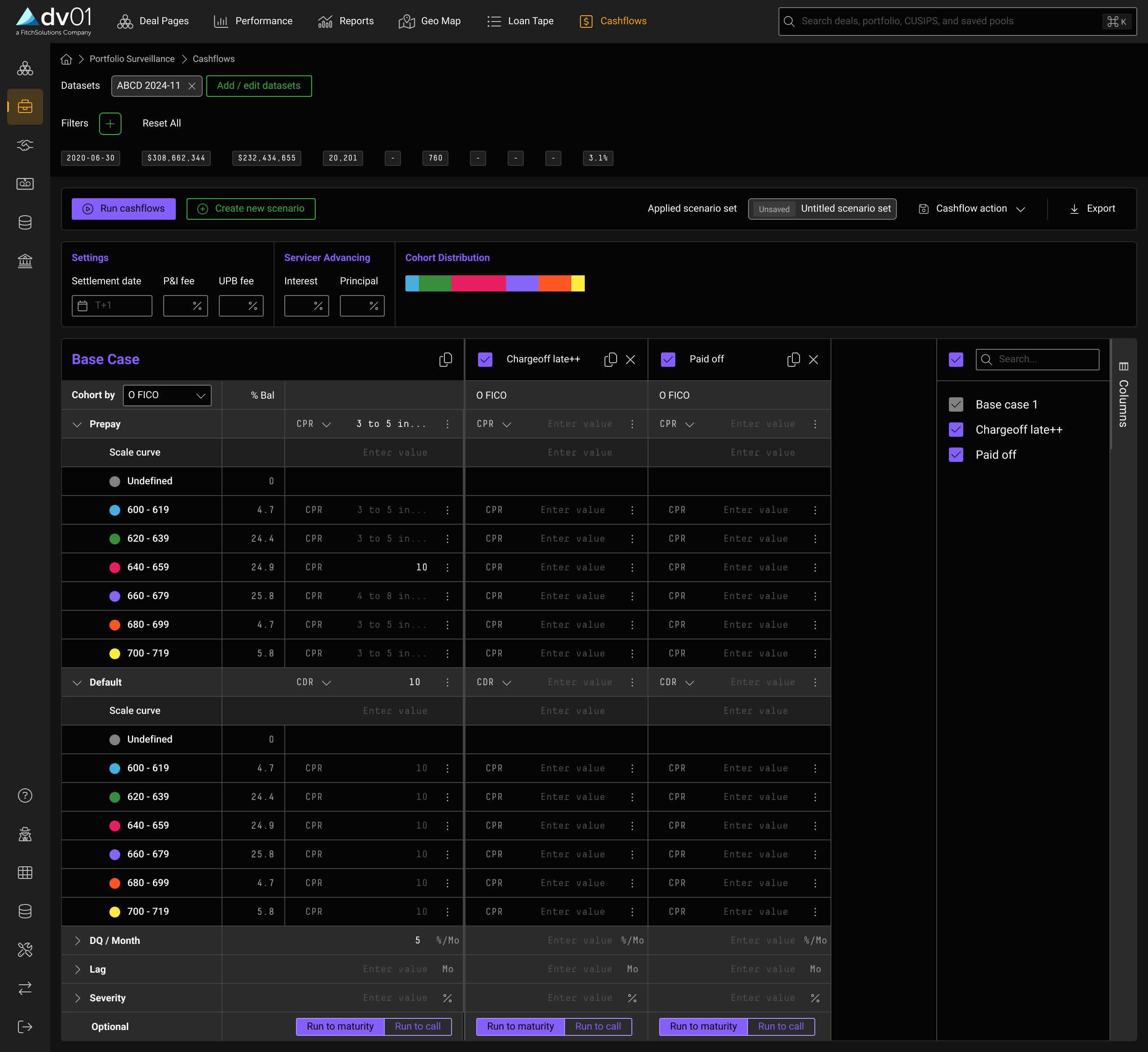
Task: Toggle Paid off checkbox in columns list
Action: [956, 455]
